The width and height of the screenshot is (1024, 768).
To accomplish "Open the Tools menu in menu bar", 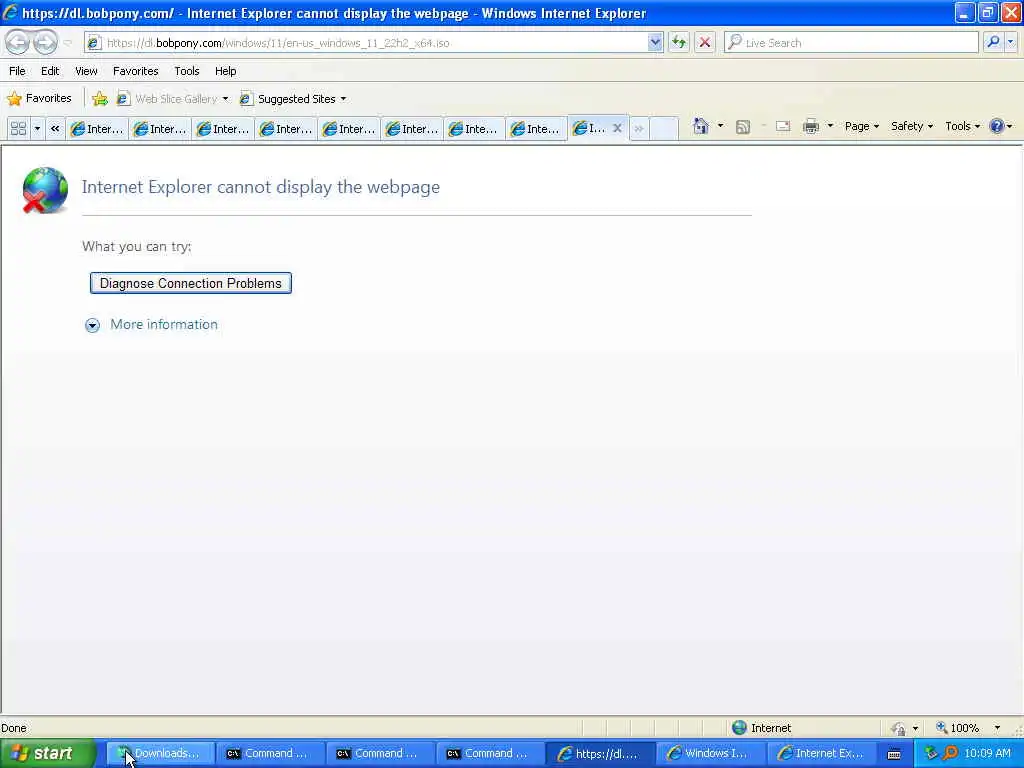I will [186, 71].
